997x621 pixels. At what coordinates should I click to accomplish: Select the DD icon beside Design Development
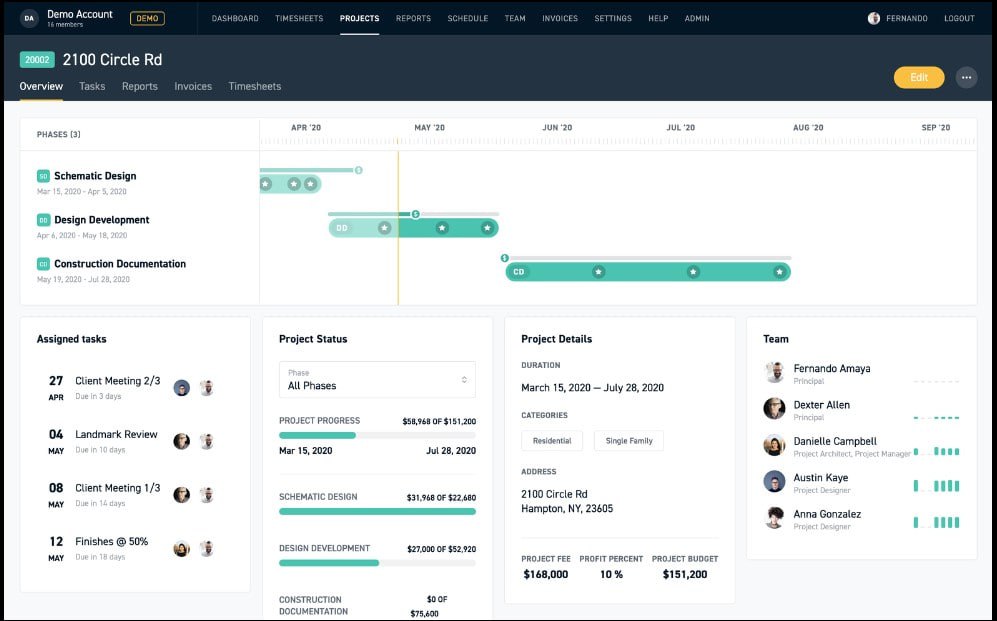point(43,220)
